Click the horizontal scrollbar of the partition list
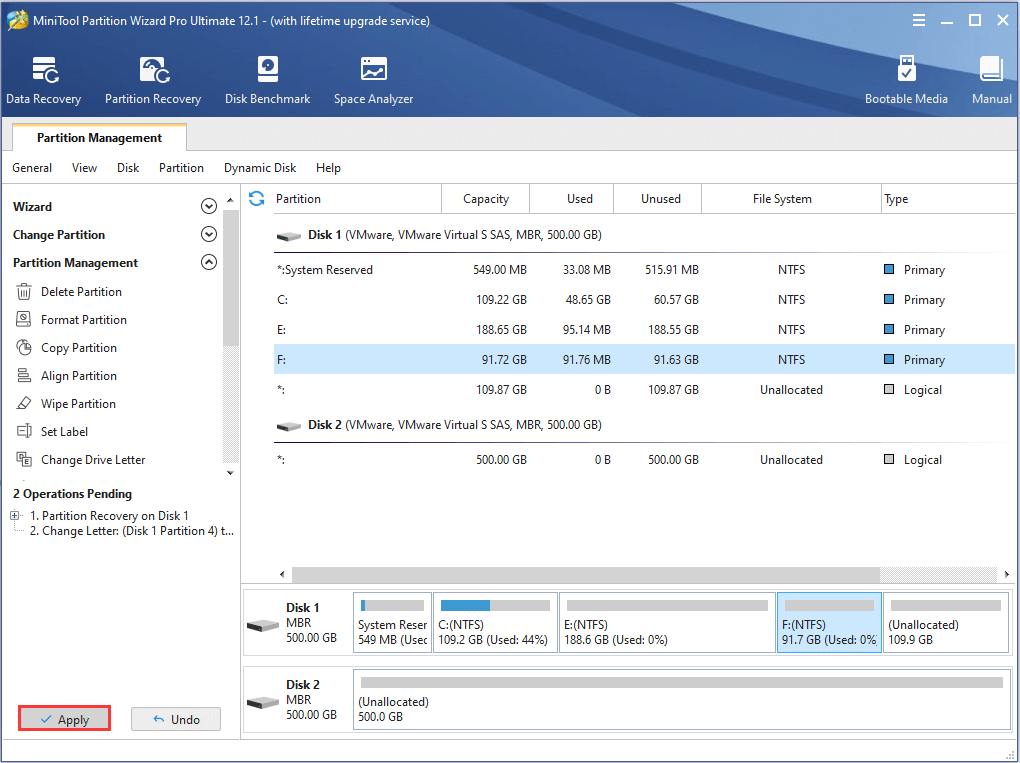 pyautogui.click(x=585, y=574)
